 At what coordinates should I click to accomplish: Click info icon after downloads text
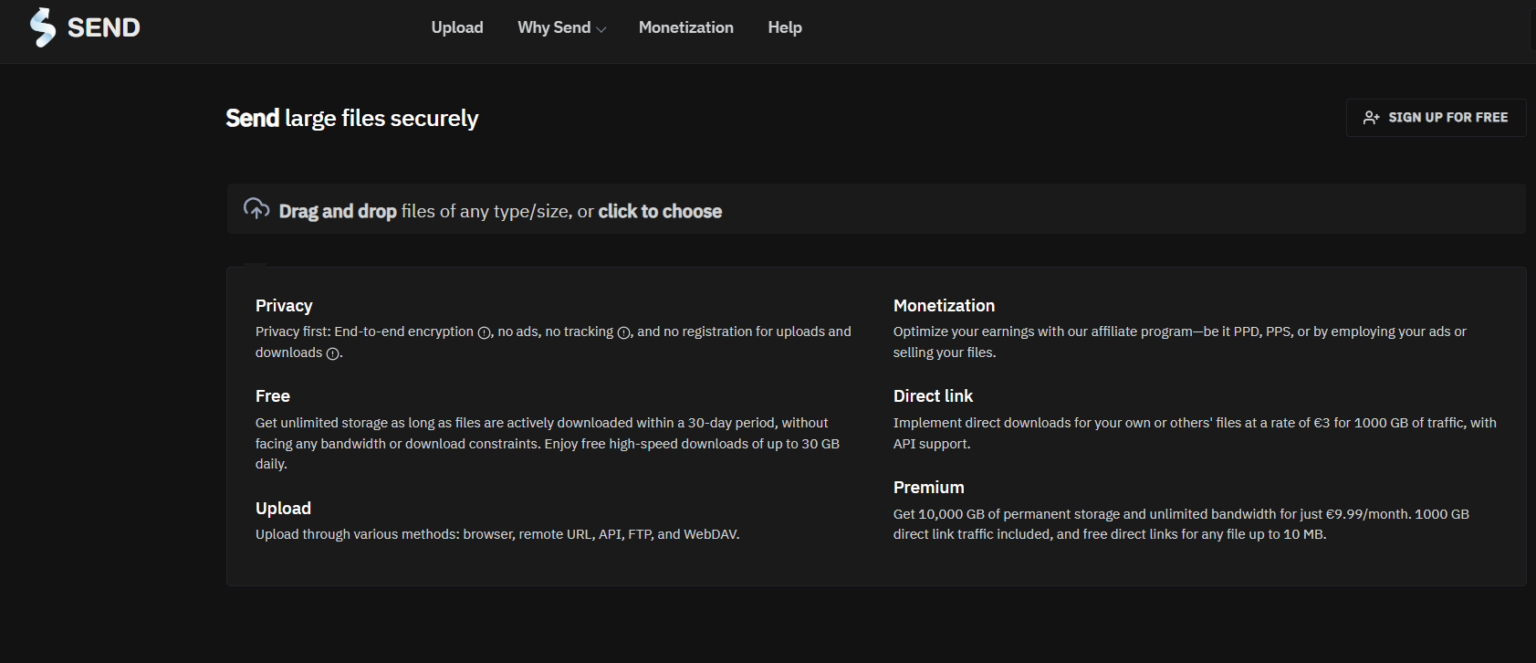point(333,354)
